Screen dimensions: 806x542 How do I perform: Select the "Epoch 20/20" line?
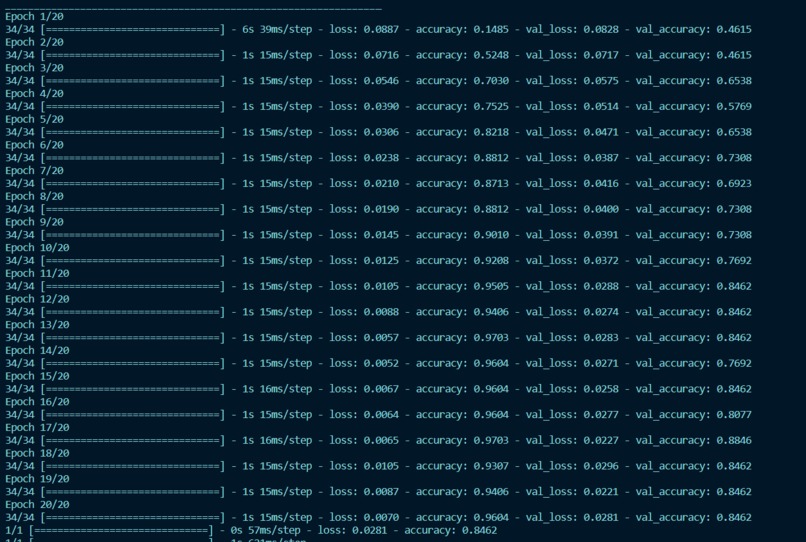click(x=37, y=505)
